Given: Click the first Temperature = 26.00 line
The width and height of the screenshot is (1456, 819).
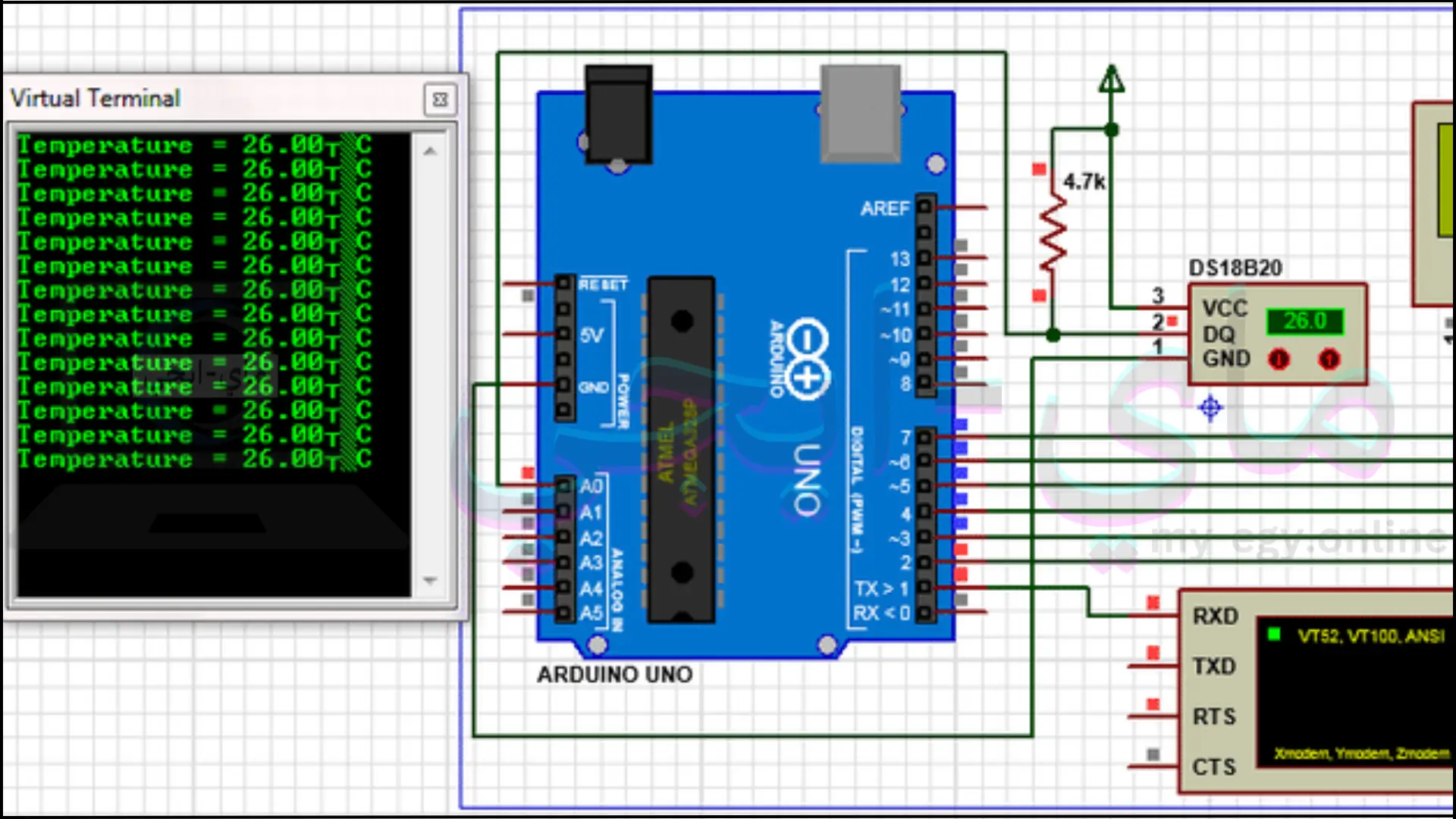Looking at the screenshot, I should pos(194,145).
